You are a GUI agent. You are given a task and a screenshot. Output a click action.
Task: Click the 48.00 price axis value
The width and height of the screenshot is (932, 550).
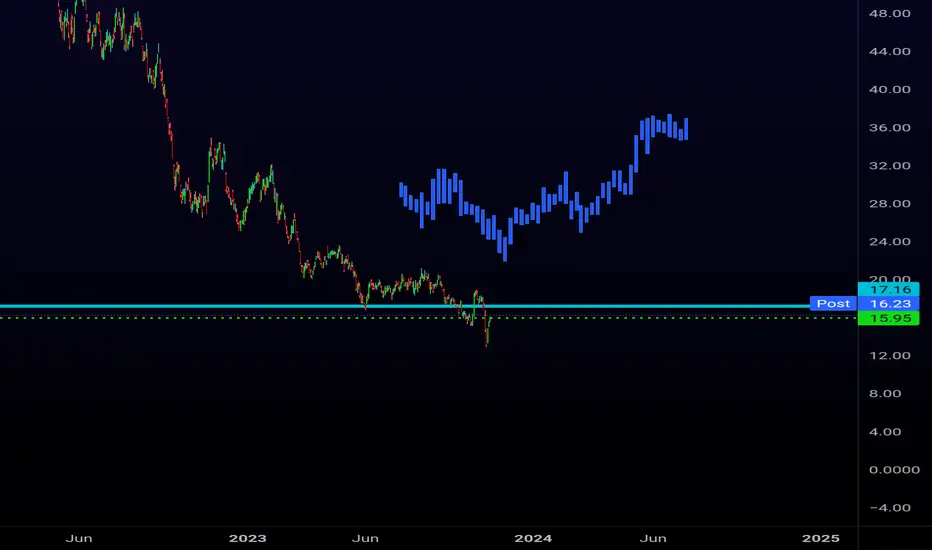click(889, 13)
